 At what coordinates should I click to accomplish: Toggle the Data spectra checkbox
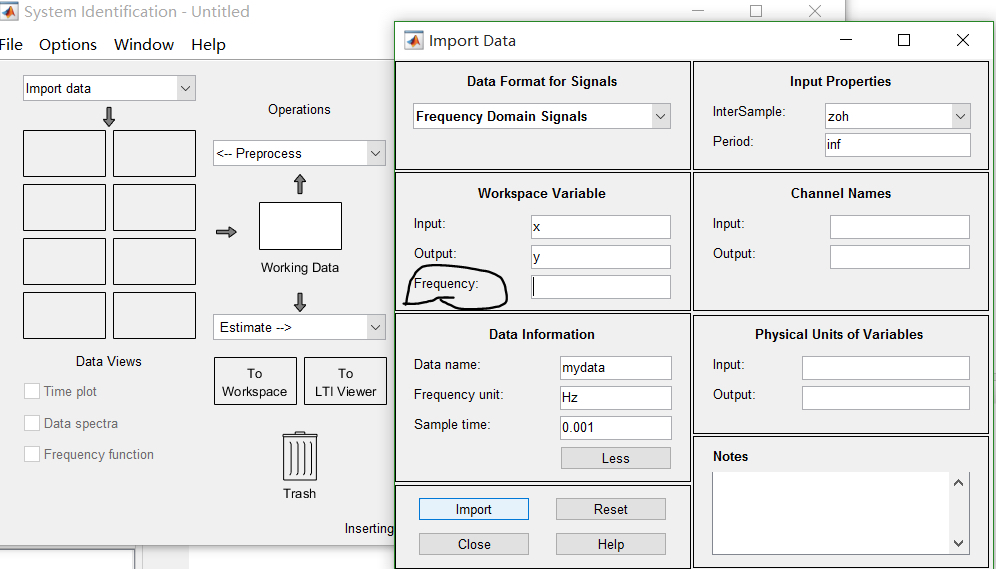[33, 424]
